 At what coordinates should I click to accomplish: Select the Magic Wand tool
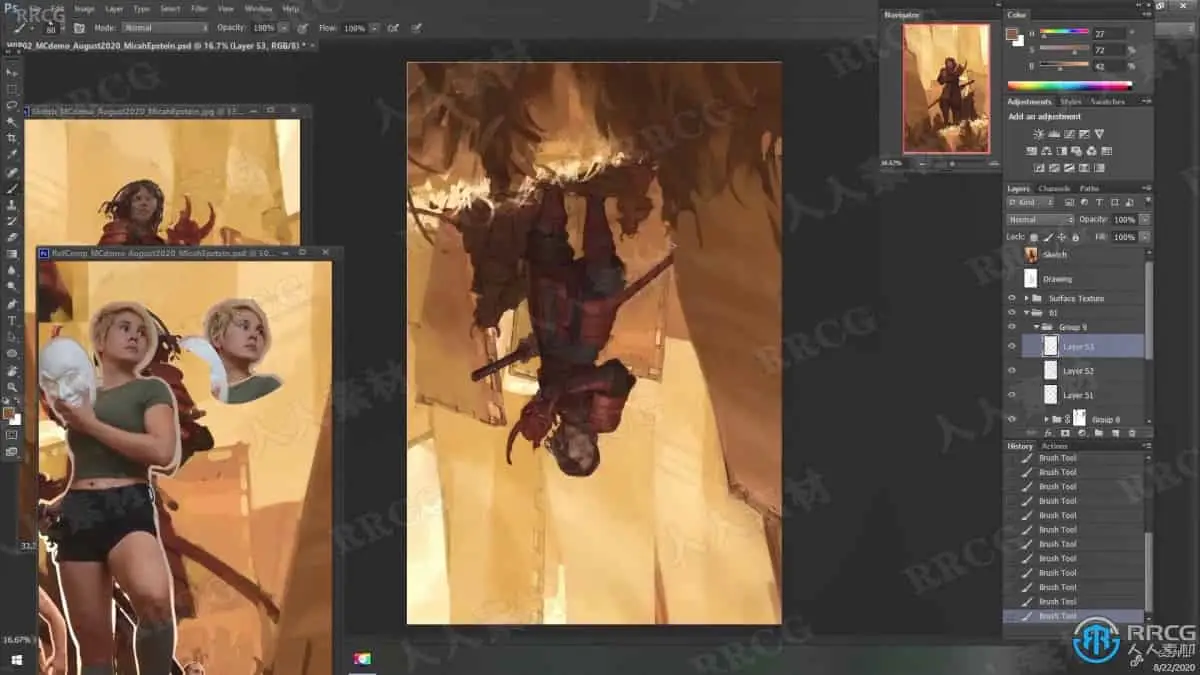point(12,122)
